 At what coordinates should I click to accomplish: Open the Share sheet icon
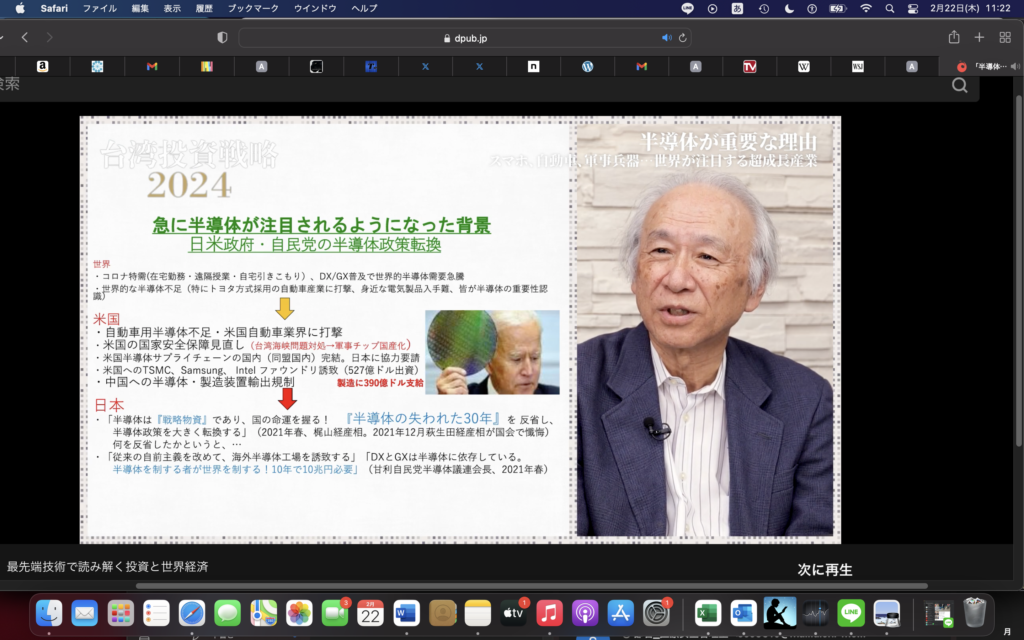(x=953, y=37)
